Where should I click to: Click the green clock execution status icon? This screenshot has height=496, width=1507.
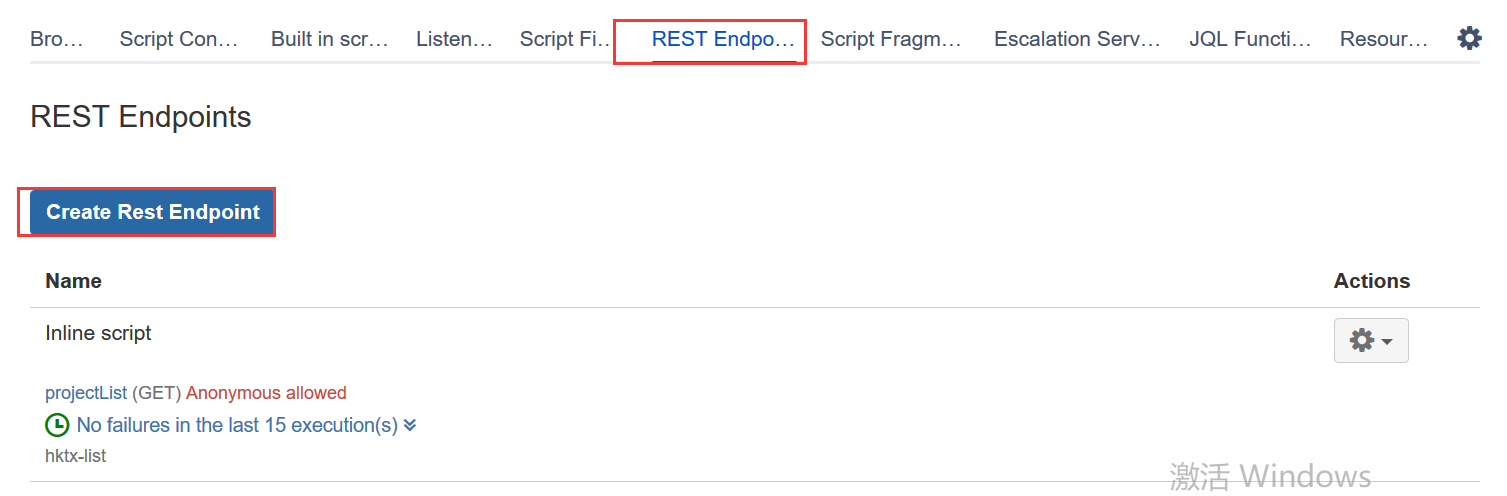tap(58, 425)
